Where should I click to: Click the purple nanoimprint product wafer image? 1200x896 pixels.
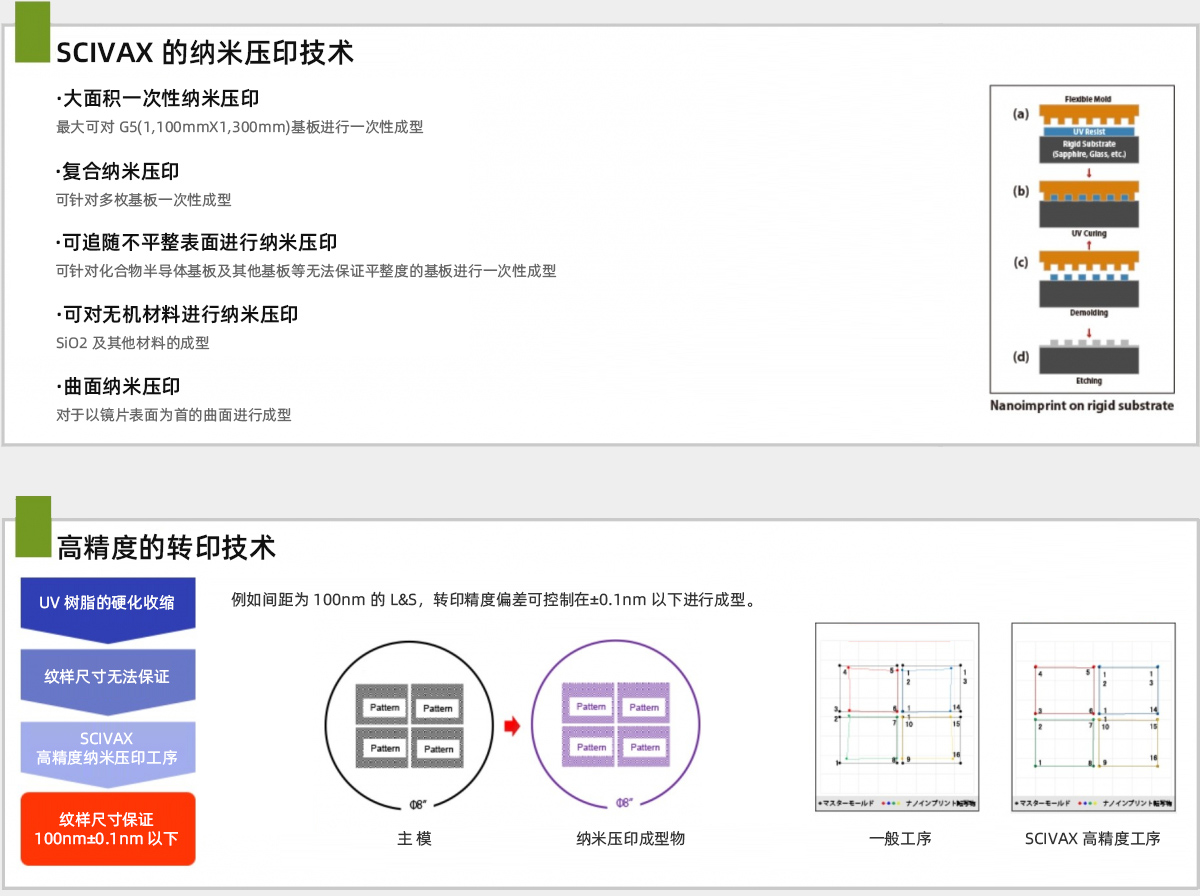tap(618, 727)
